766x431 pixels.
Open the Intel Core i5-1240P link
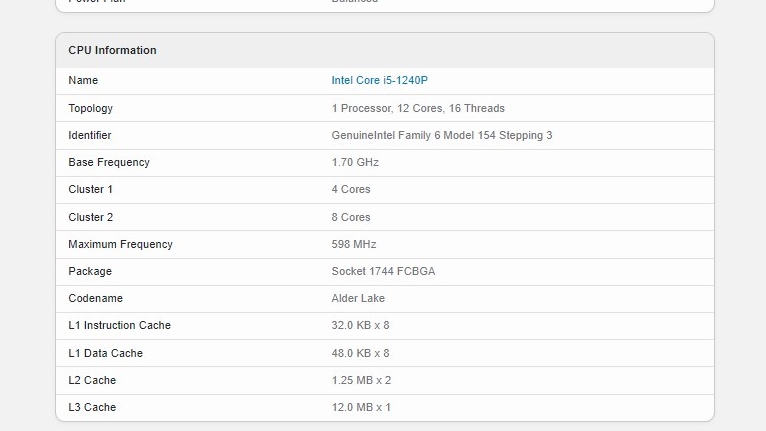(386, 80)
